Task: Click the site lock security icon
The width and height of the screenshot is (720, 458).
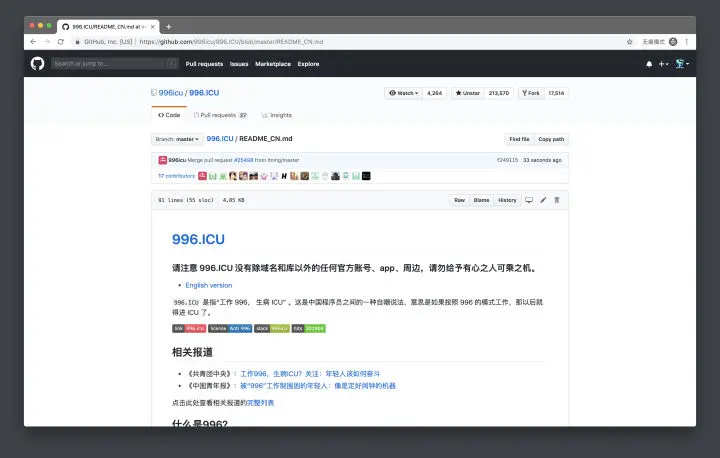Action: click(77, 42)
